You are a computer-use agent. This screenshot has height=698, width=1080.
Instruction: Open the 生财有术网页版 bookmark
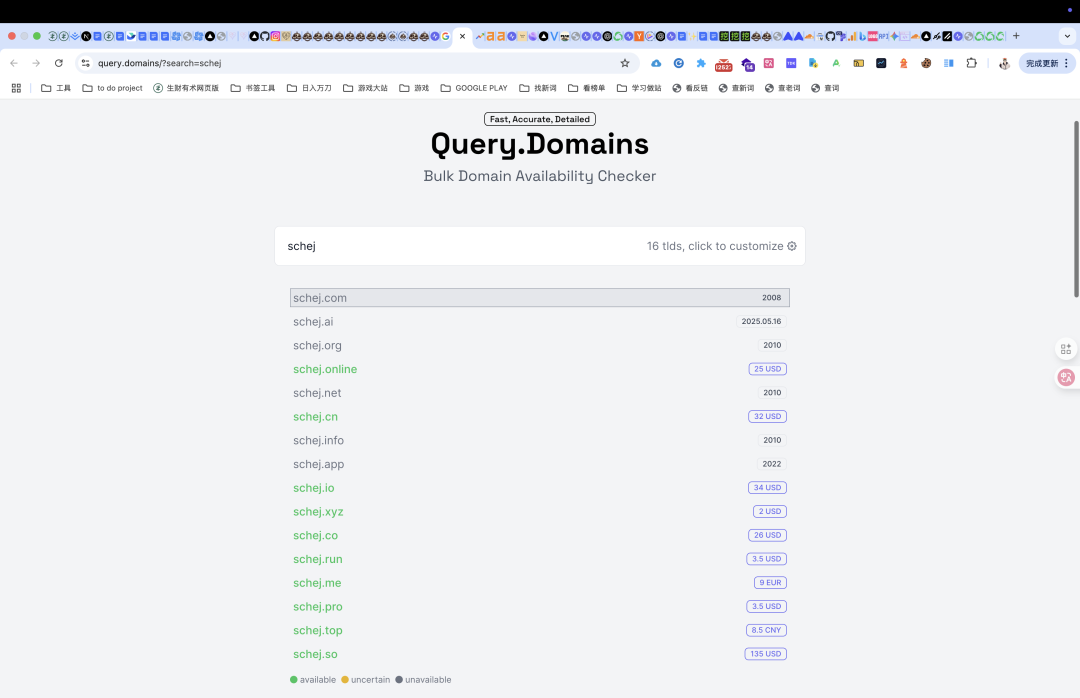[186, 88]
